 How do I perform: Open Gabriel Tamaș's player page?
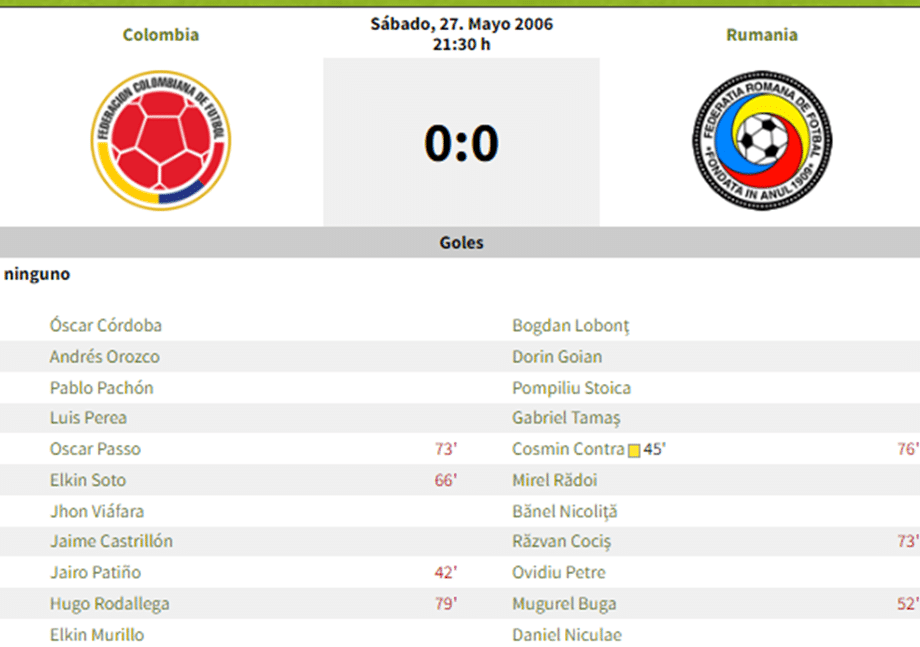566,418
